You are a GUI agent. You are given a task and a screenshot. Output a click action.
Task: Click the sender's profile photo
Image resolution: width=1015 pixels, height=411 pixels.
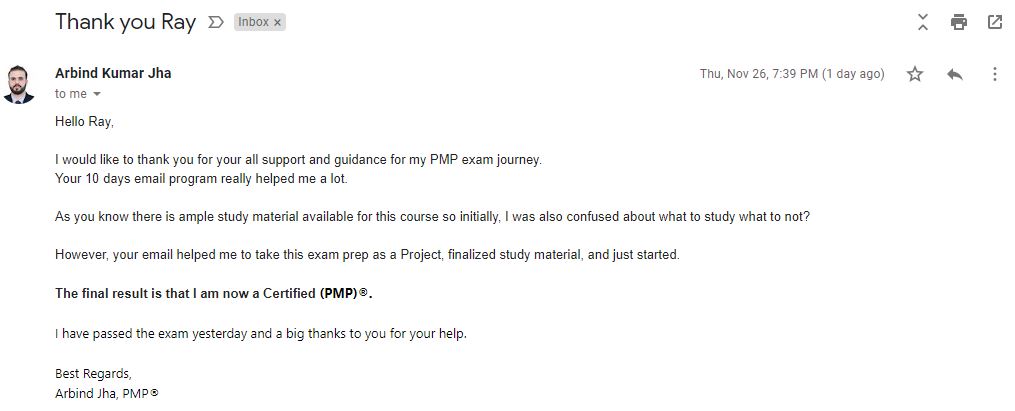(19, 84)
